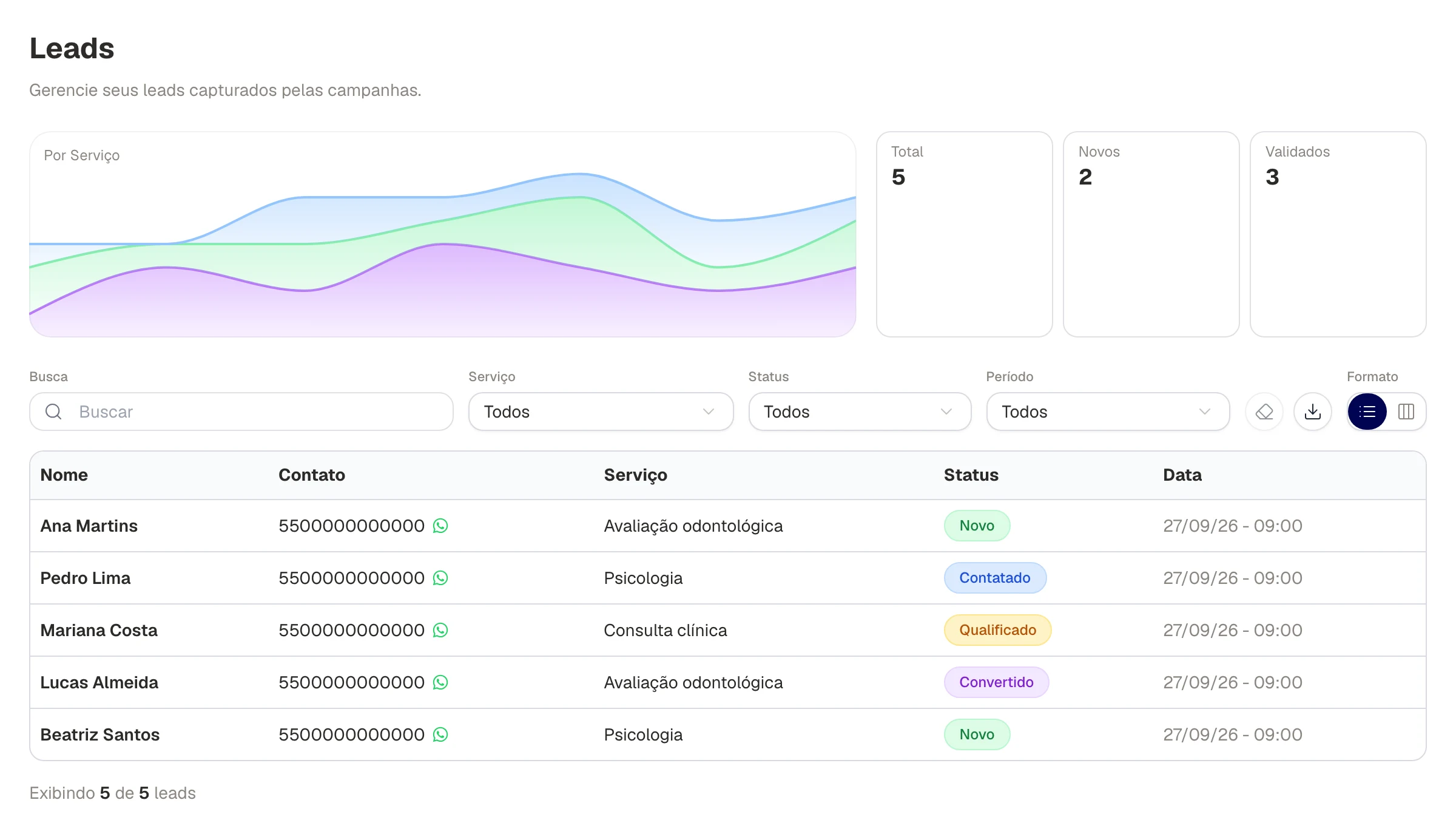
Task: Select the Mariana Costa name cell
Action: (x=99, y=630)
